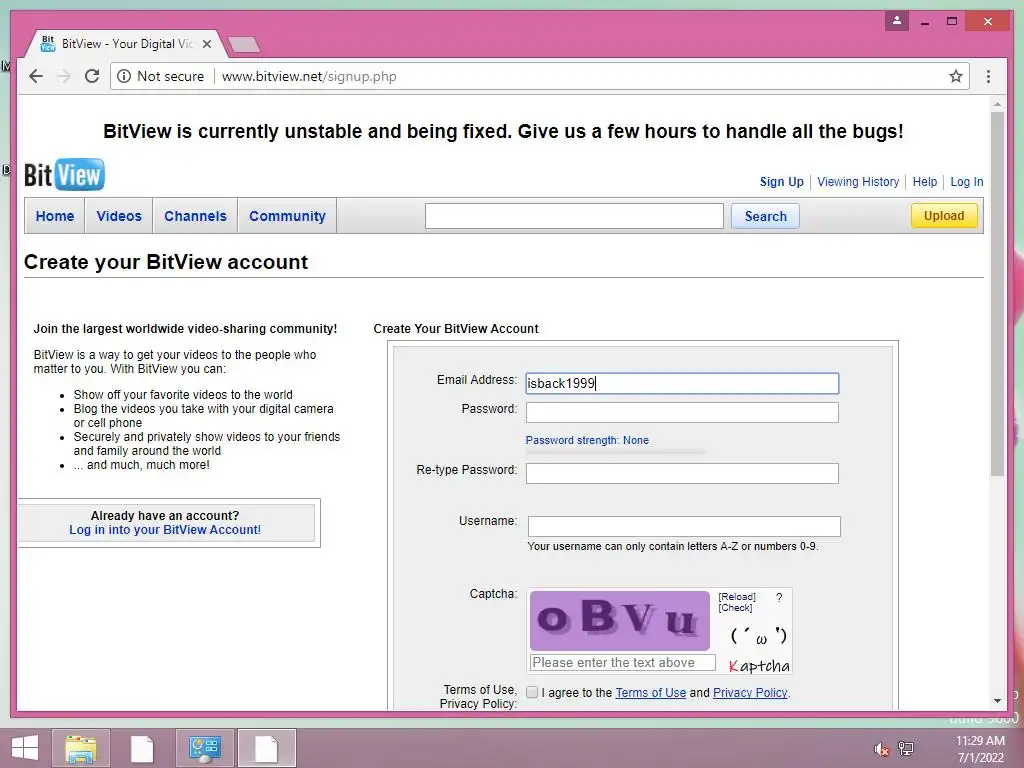Click the active blank page taskbar icon
Viewport: 1024px width, 768px height.
point(266,748)
